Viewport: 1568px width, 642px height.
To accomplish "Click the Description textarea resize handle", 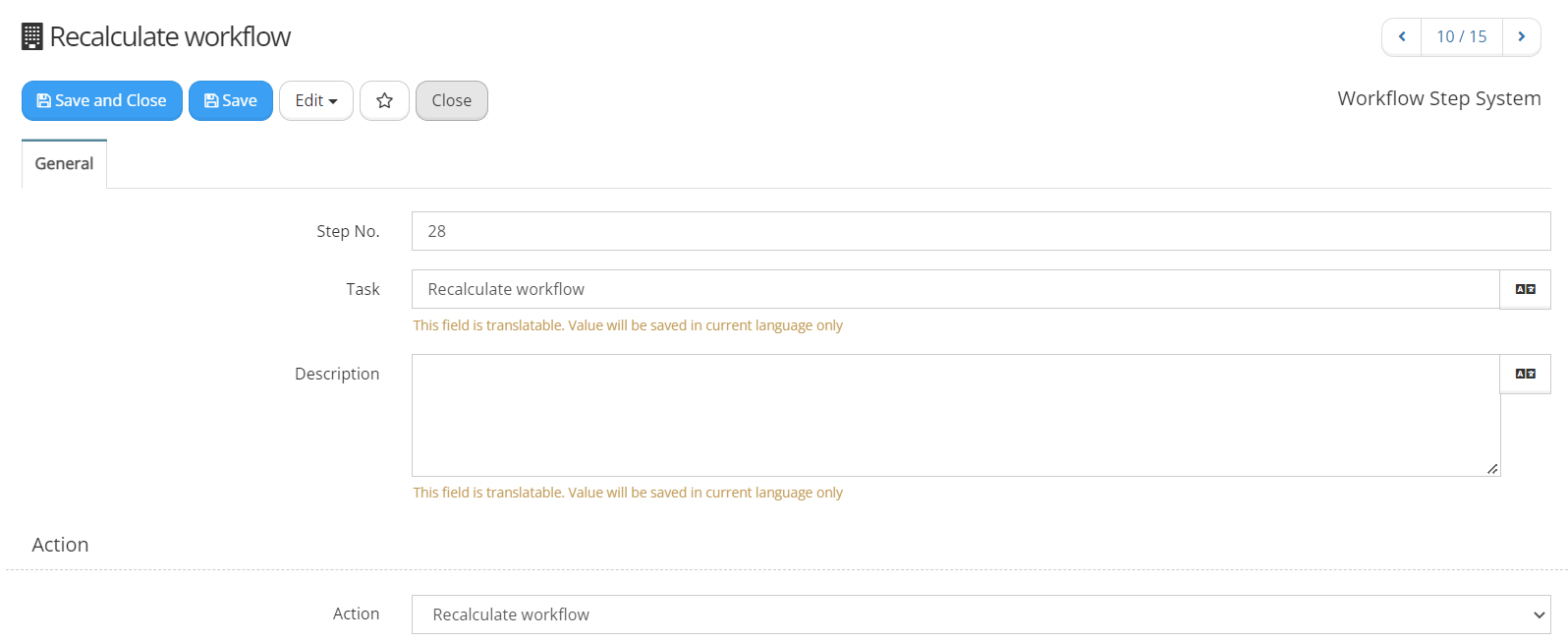I will 1492,469.
